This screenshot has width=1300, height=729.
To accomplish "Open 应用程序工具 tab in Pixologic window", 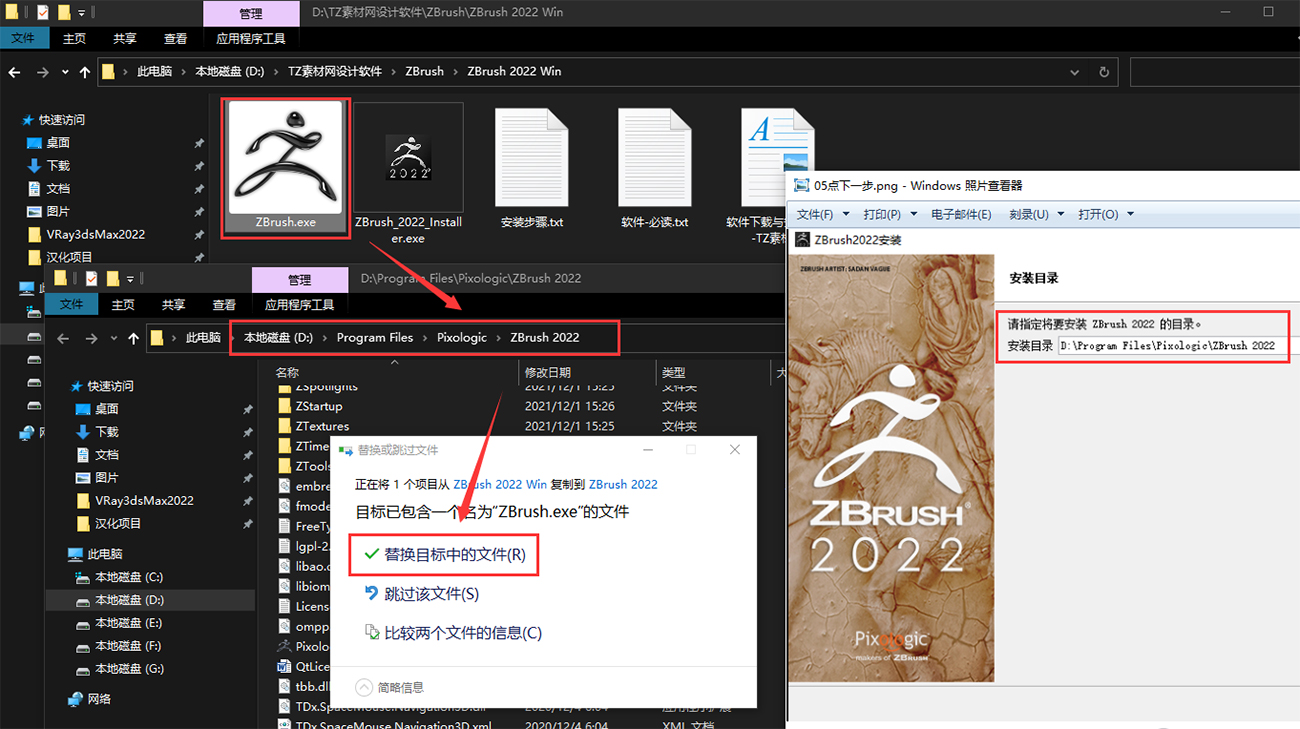I will [300, 305].
